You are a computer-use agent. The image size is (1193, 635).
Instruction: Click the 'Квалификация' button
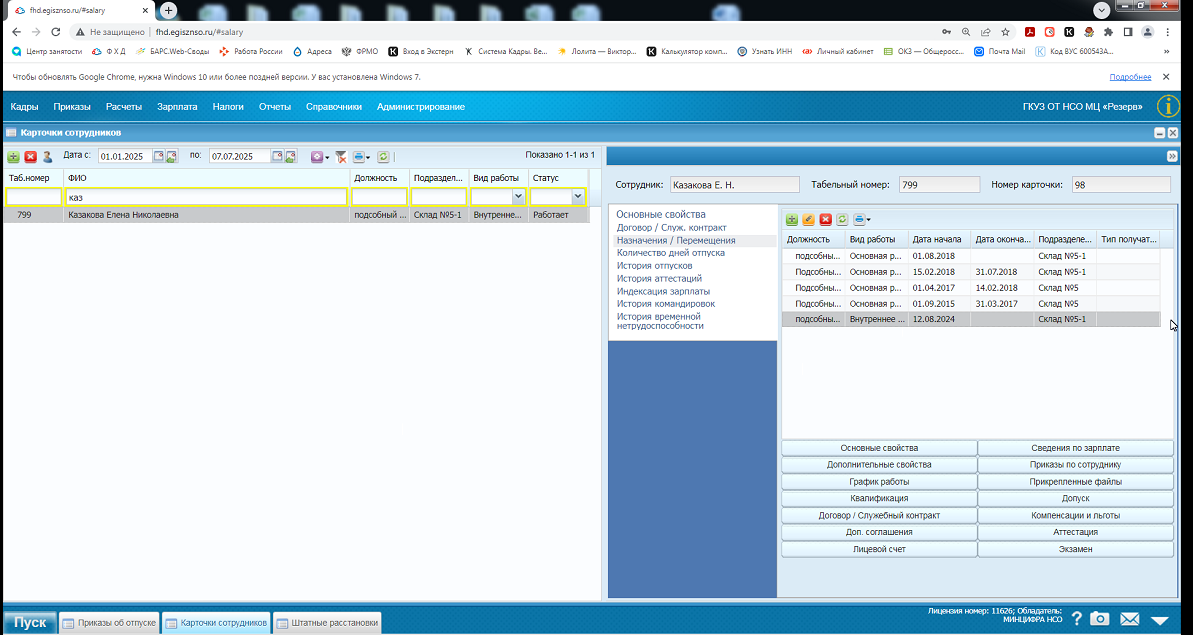879,498
